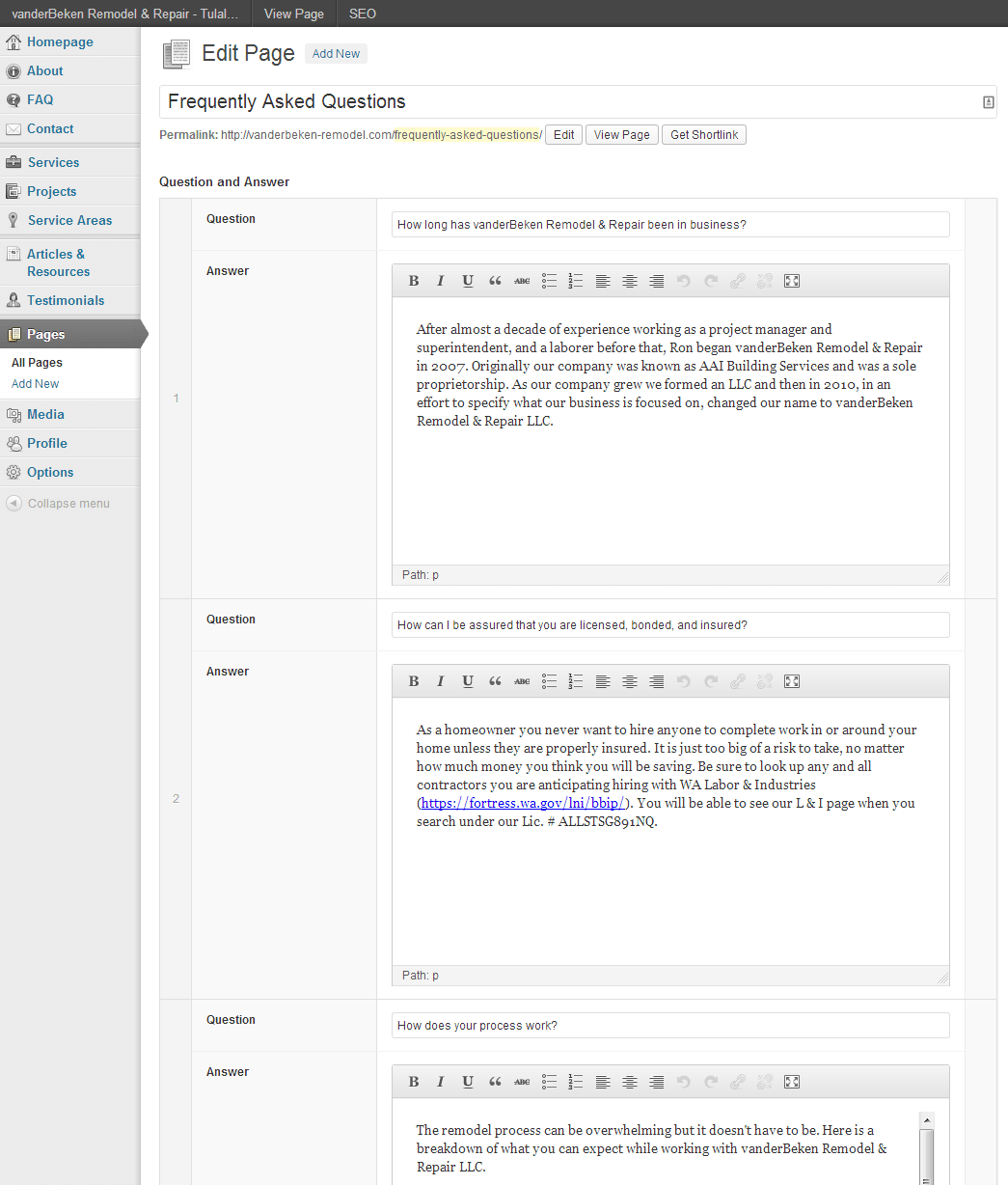Click align left icon in first answer editor
Screen dimensions: 1008x1185
pos(603,281)
